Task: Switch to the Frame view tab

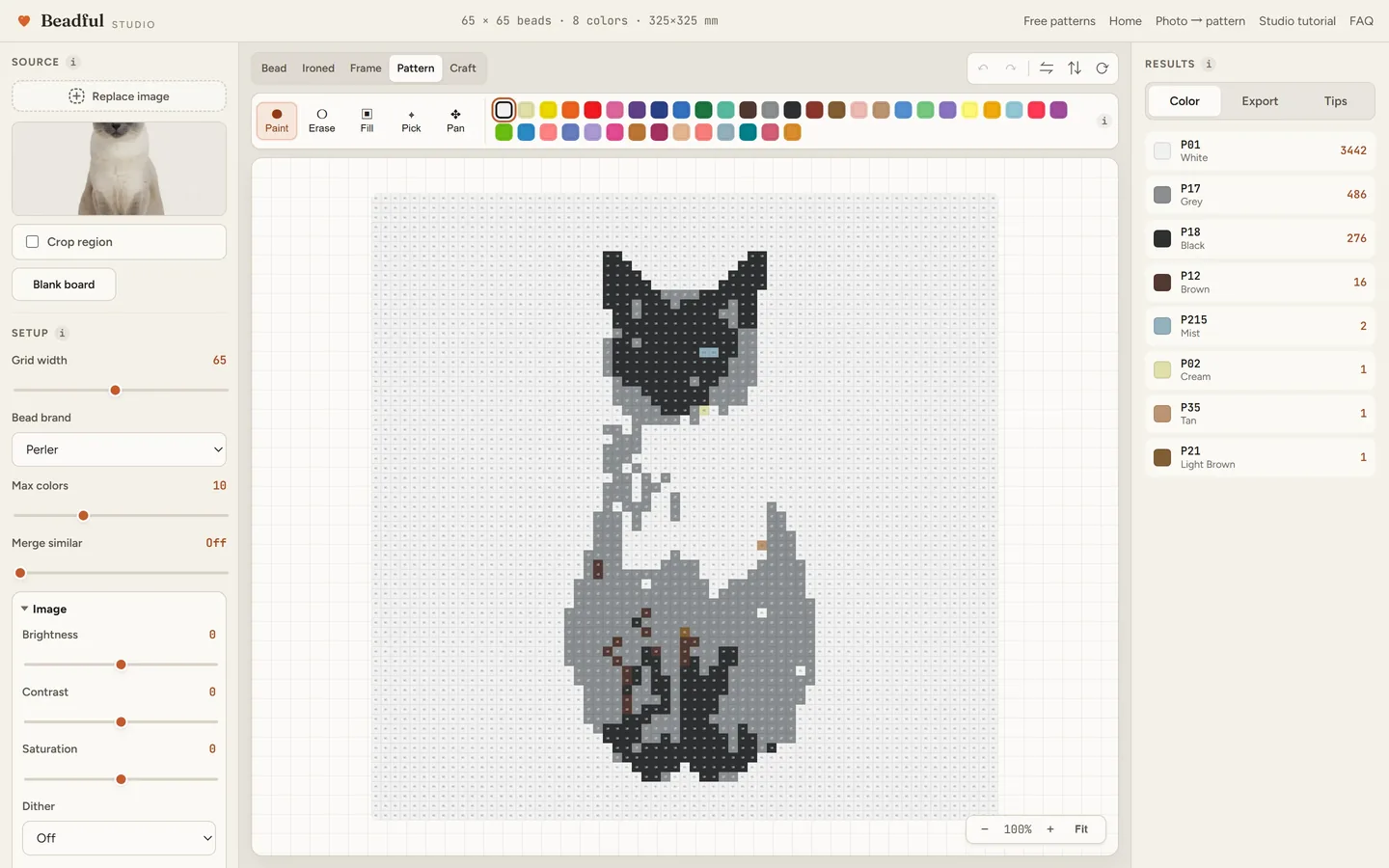Action: click(366, 68)
